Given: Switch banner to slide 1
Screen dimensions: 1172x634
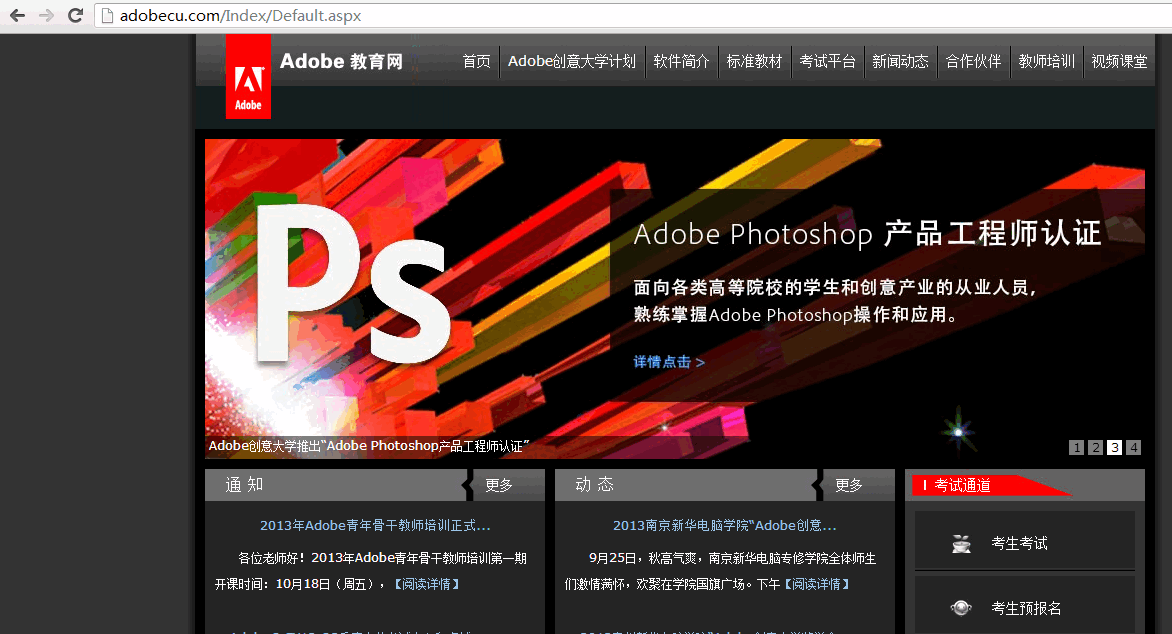Looking at the screenshot, I should coord(1076,447).
